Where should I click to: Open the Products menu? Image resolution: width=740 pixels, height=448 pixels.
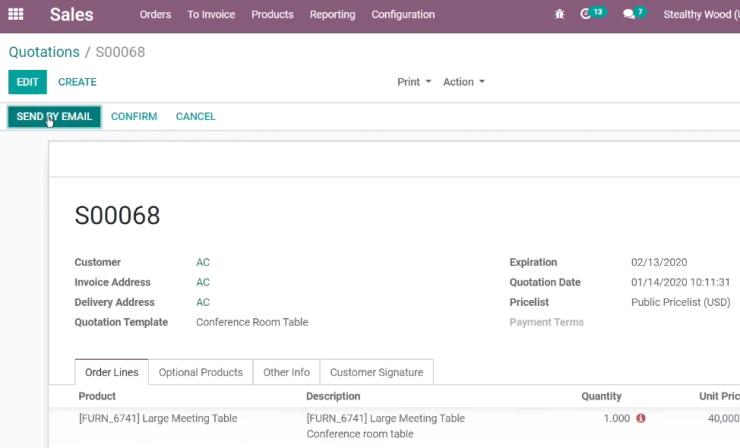[x=272, y=15]
